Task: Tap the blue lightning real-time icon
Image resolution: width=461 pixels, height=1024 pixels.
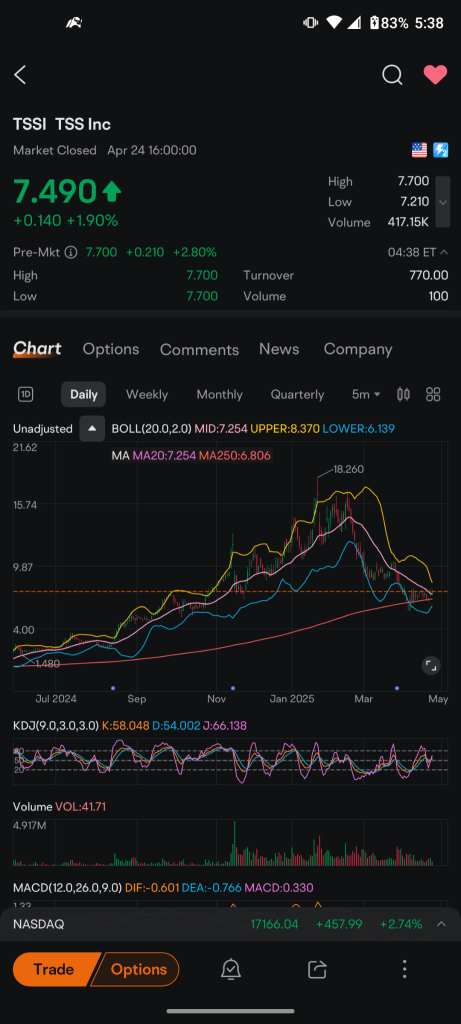Action: pyautogui.click(x=441, y=150)
